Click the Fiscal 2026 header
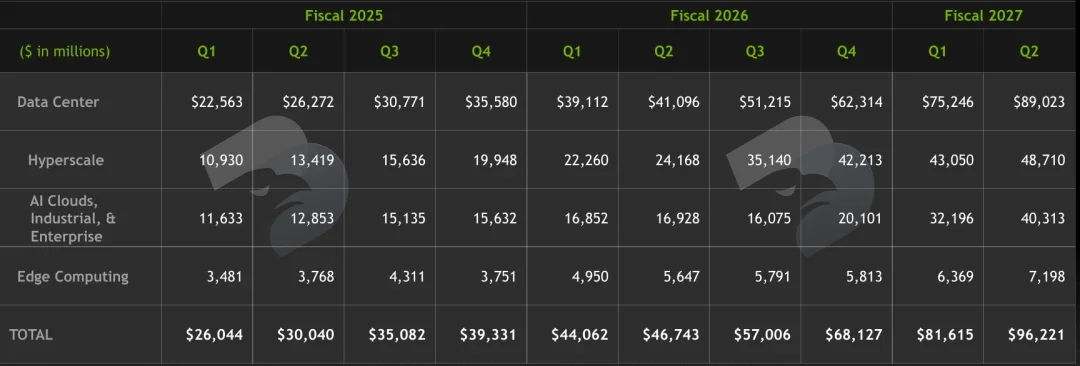The image size is (1080, 366). (709, 14)
